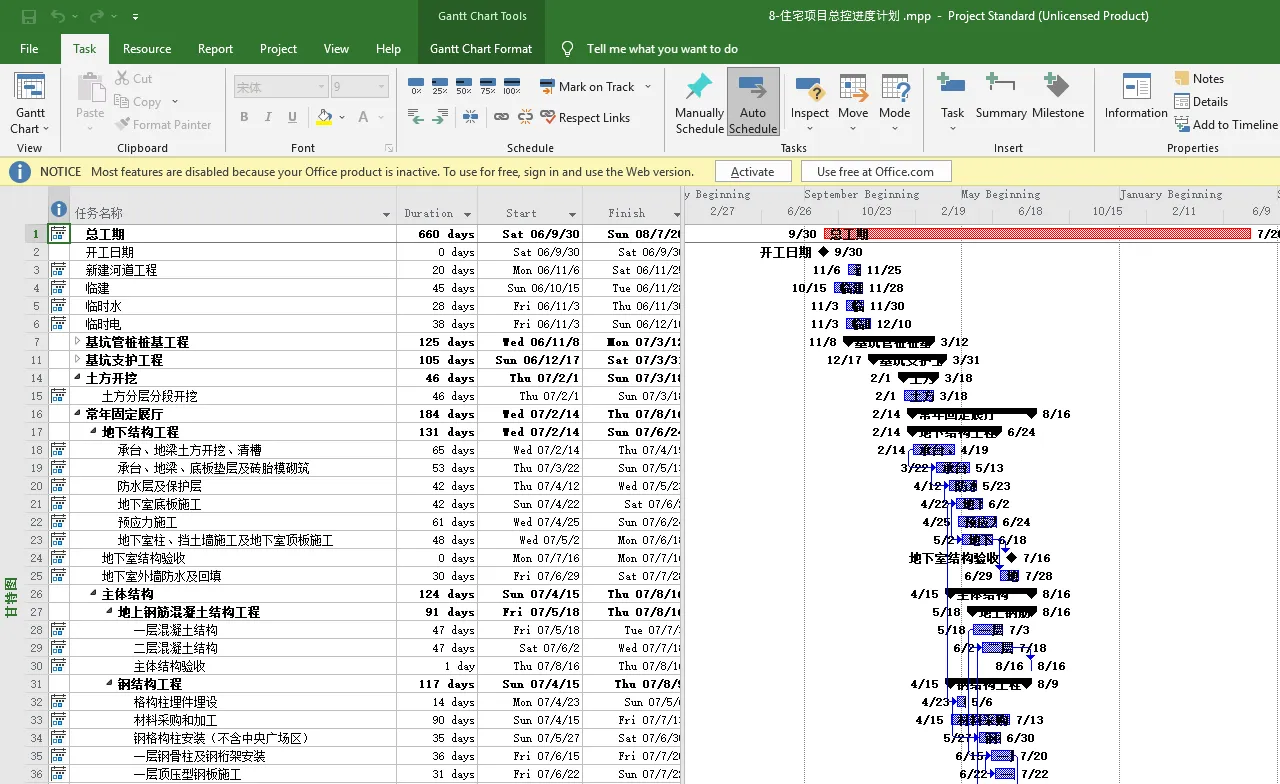Set task to 25% complete
This screenshot has width=1280, height=784.
click(440, 86)
